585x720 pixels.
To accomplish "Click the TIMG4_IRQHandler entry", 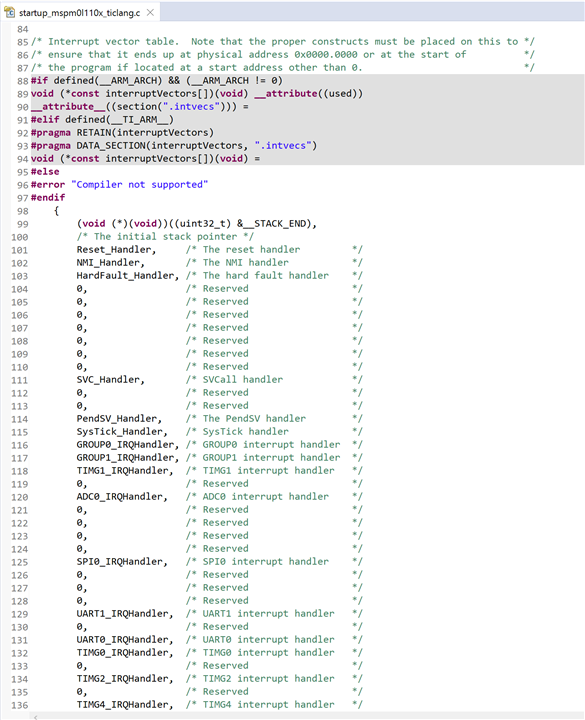I will [x=125, y=705].
